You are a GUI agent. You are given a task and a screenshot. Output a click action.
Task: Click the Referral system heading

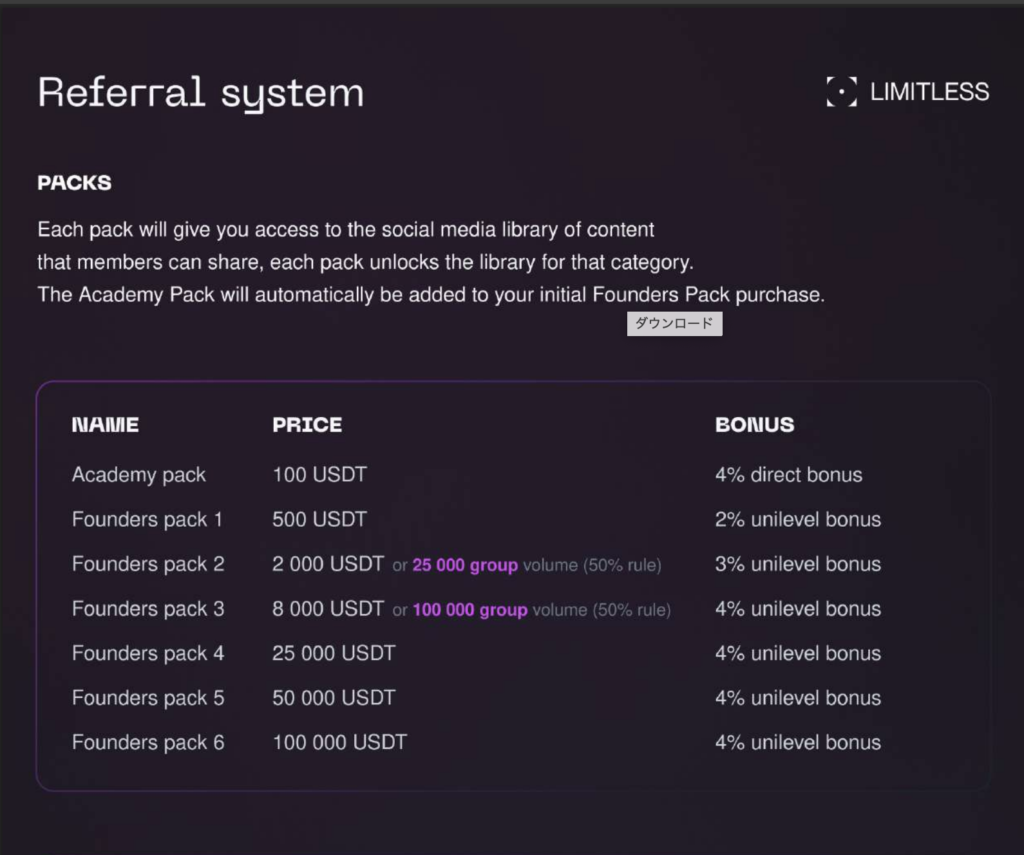(201, 93)
